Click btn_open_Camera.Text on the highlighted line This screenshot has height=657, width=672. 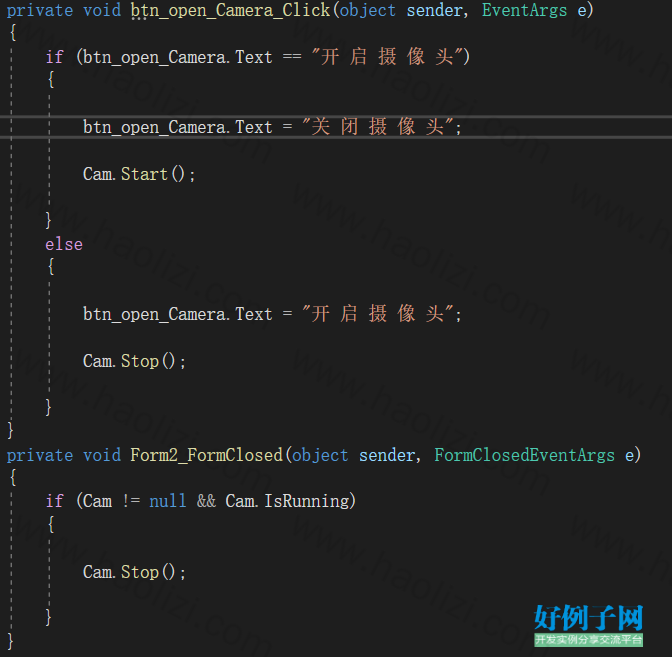click(177, 127)
